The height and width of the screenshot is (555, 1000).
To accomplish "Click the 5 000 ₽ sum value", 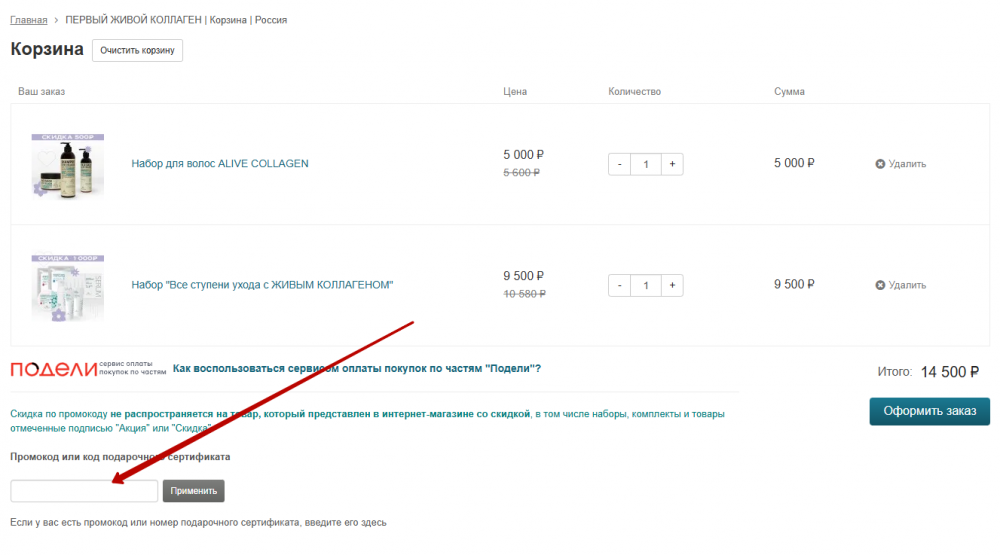I will pos(794,163).
